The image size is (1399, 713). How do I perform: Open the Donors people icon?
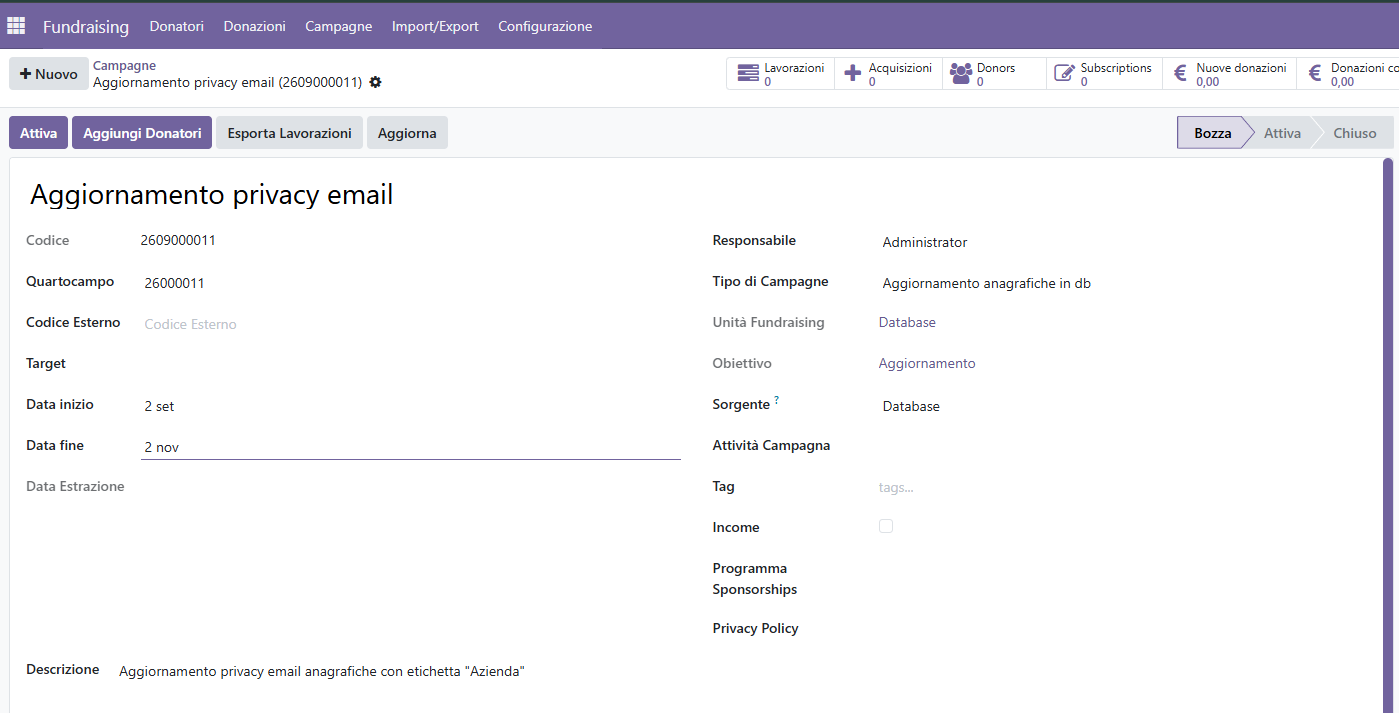pyautogui.click(x=961, y=73)
